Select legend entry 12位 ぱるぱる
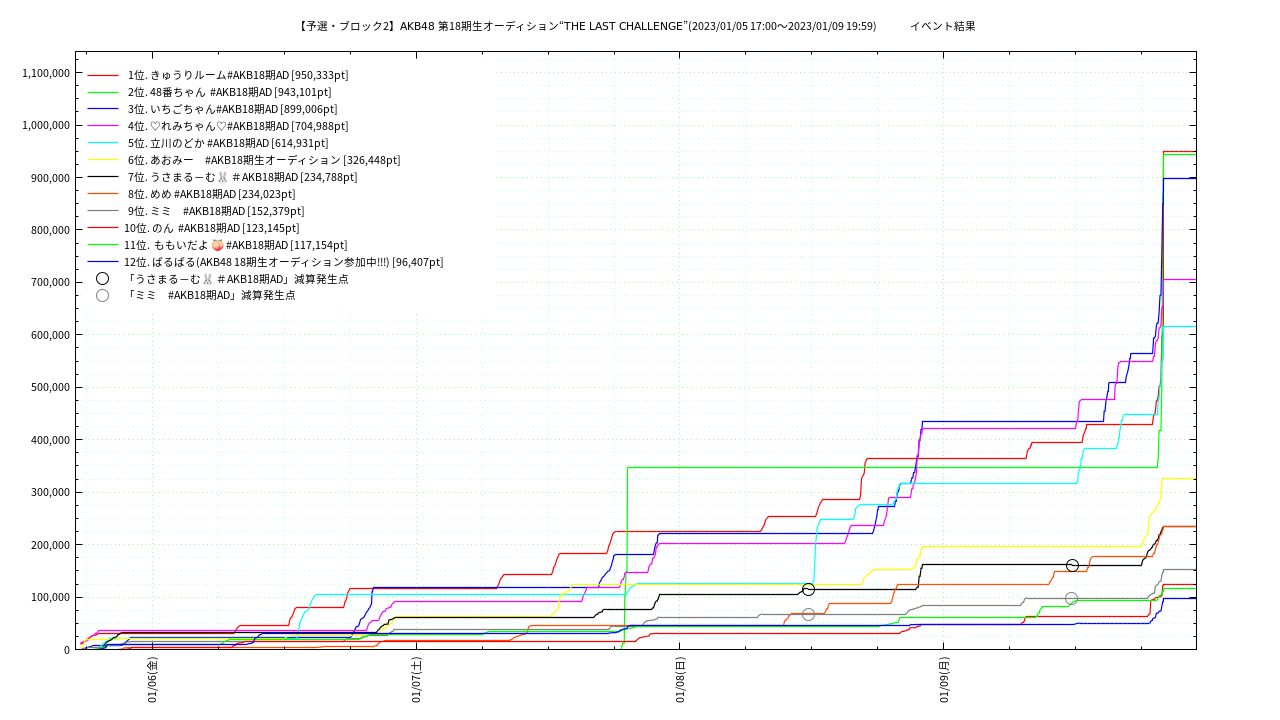Screen dimensions: 1280x720 tap(284, 262)
